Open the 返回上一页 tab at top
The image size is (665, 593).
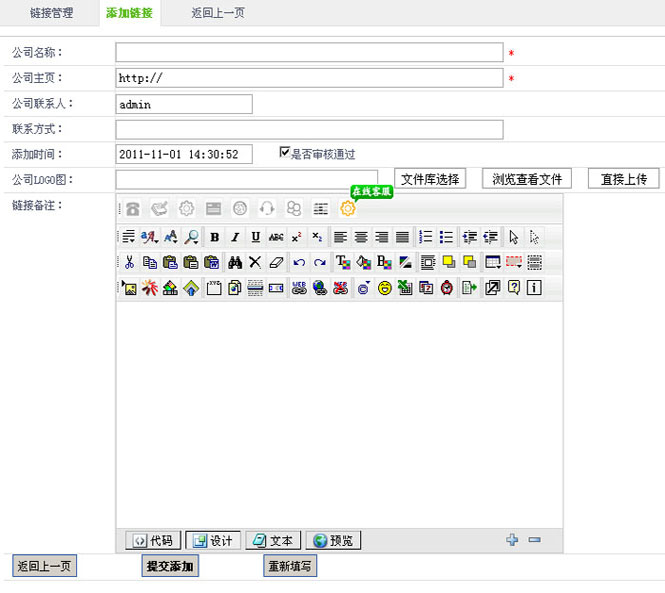pyautogui.click(x=217, y=13)
